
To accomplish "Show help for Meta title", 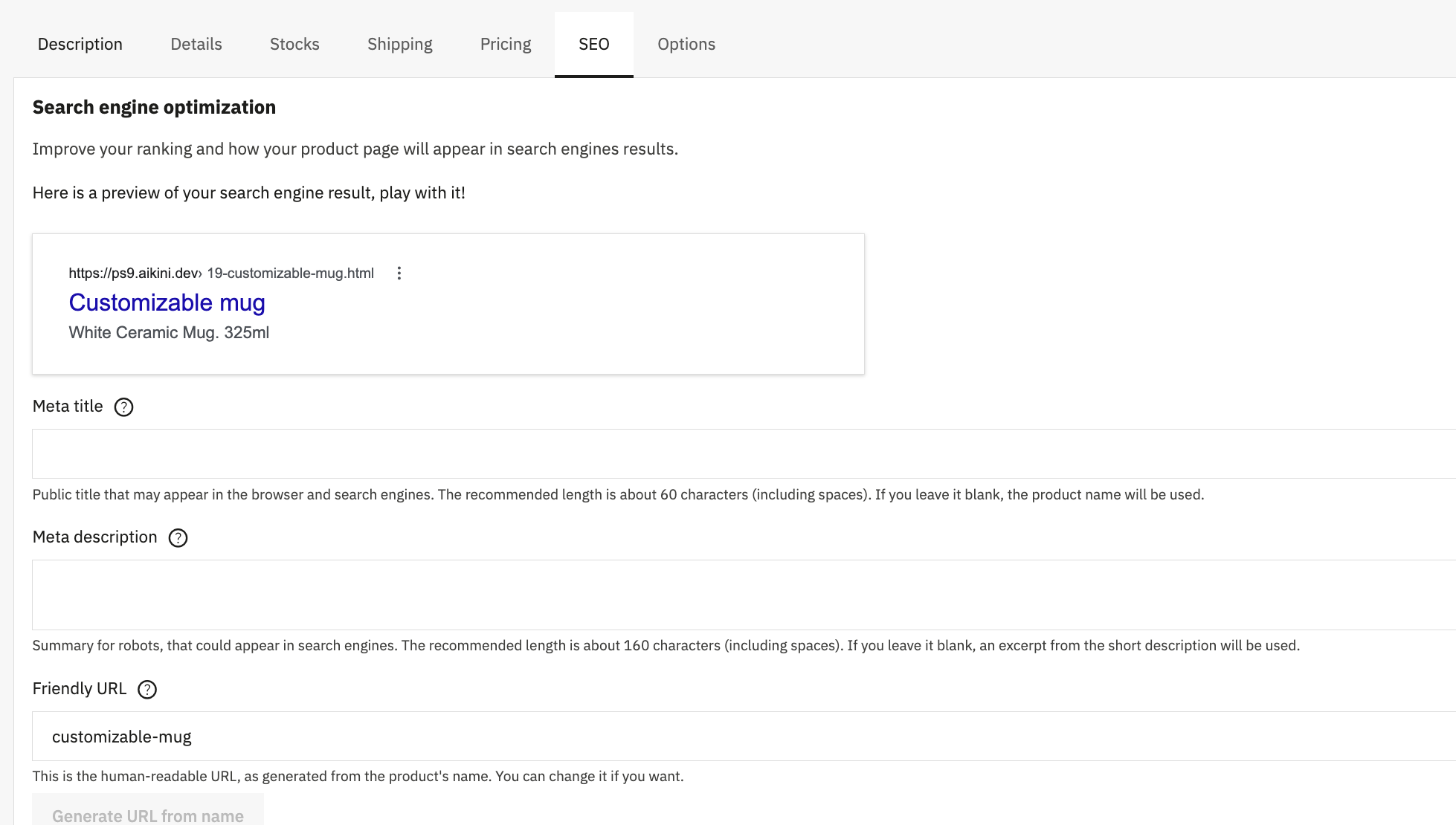I will pos(123,407).
